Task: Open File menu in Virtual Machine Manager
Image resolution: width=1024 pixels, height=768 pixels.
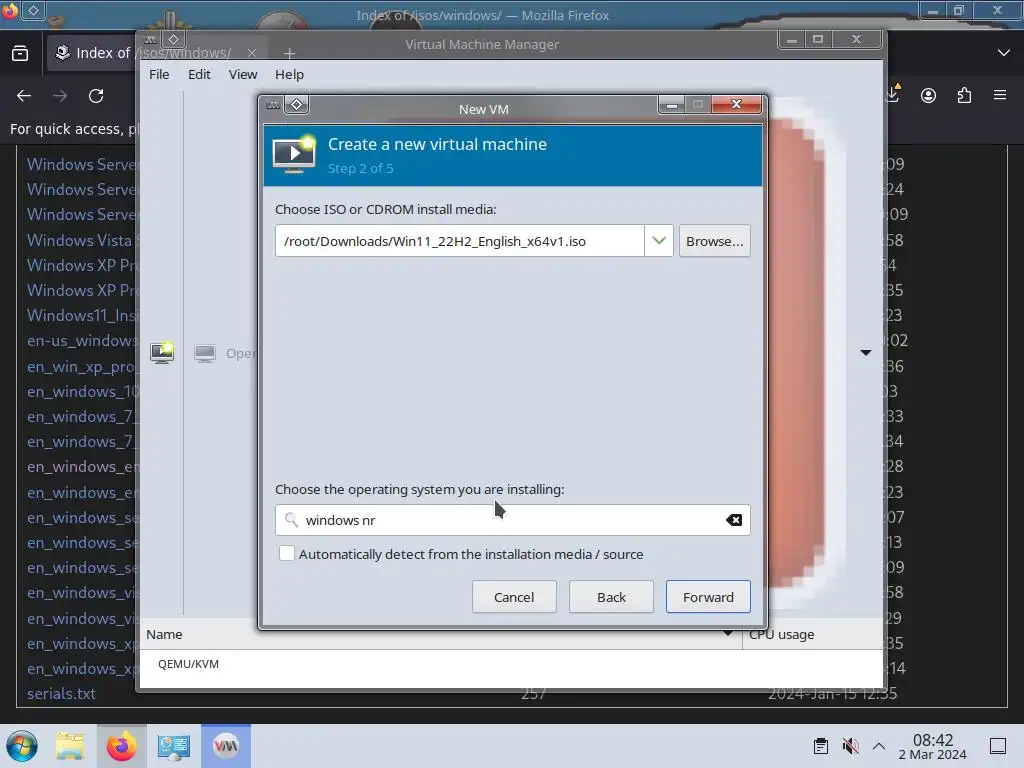Action: pyautogui.click(x=159, y=74)
